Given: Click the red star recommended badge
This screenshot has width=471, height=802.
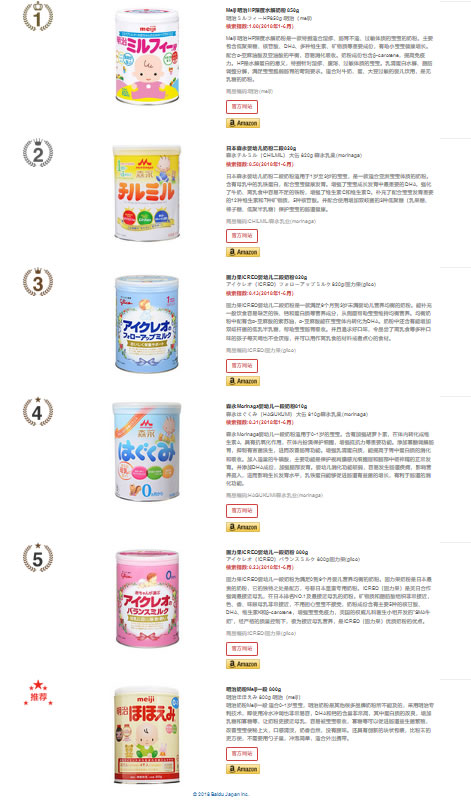Looking at the screenshot, I should click(38, 694).
